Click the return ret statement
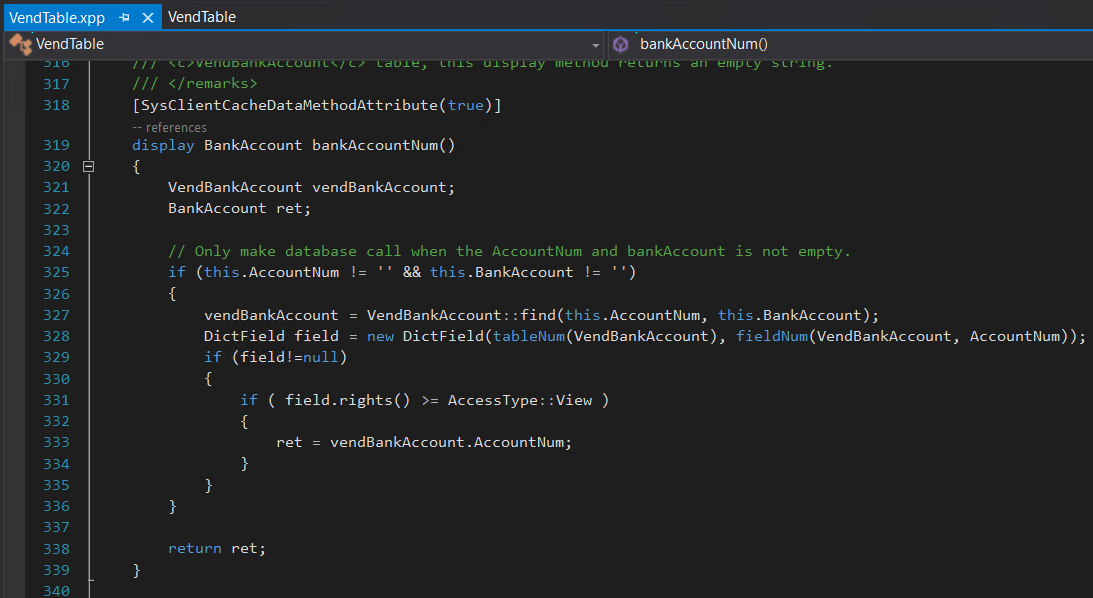The image size is (1093, 598). (217, 549)
